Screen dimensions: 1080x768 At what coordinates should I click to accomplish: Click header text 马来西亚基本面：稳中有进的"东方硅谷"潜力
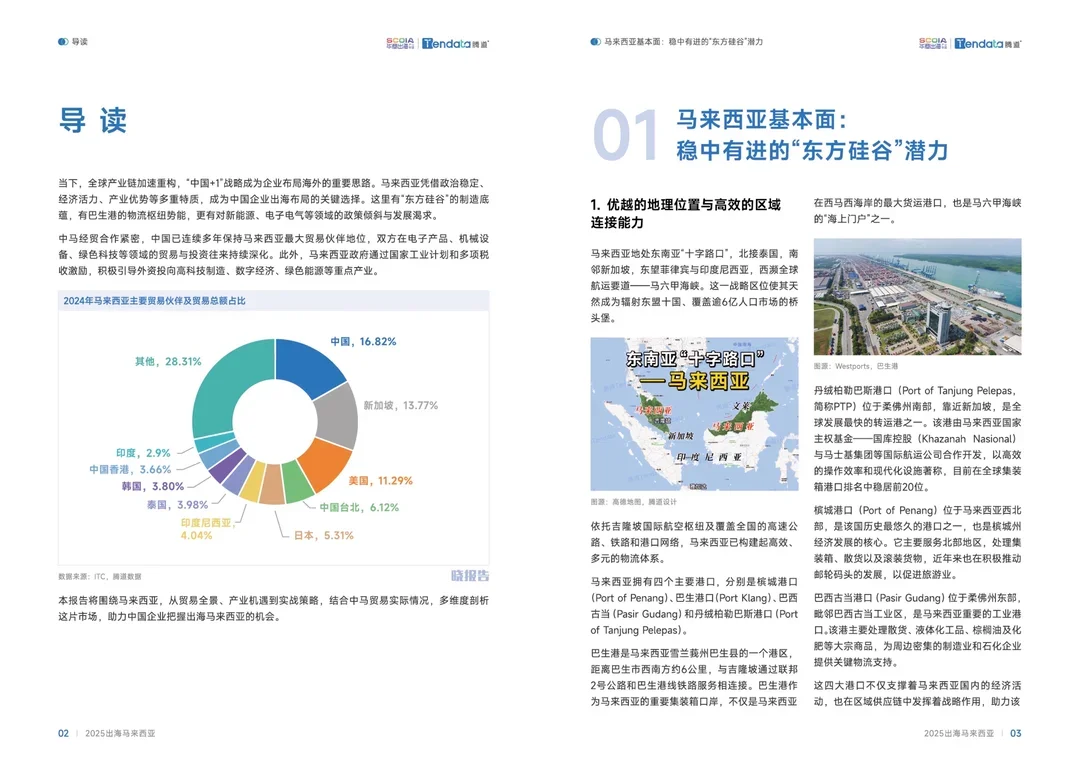coord(683,41)
